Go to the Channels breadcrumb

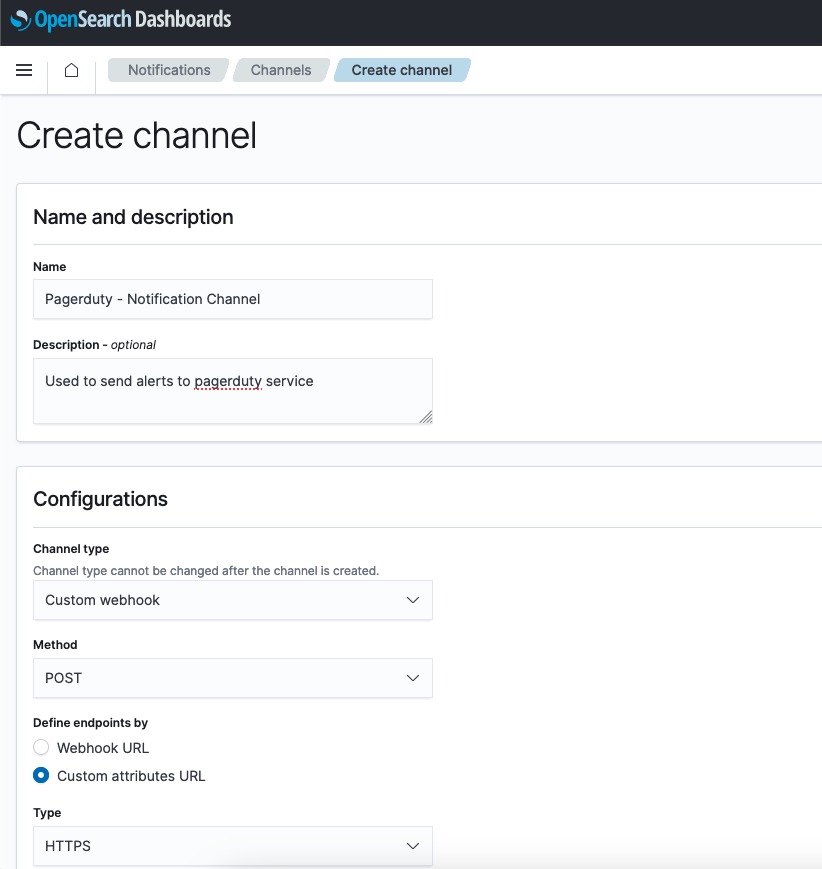(281, 70)
